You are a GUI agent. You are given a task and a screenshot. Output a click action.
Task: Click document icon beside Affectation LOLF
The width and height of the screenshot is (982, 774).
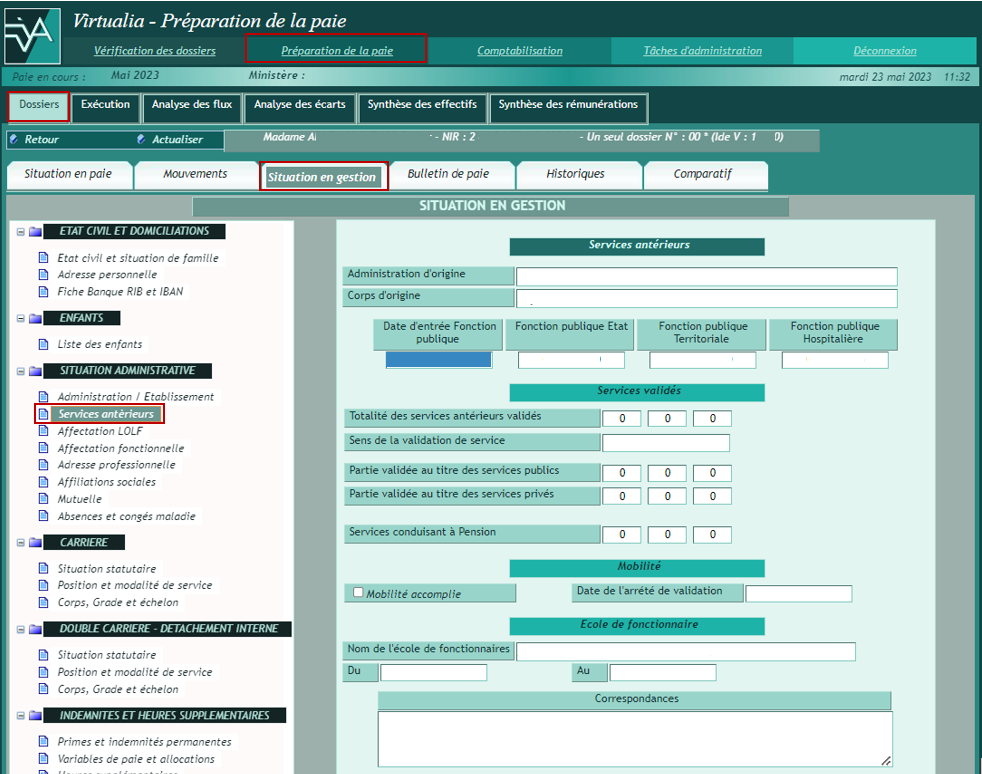tap(43, 431)
